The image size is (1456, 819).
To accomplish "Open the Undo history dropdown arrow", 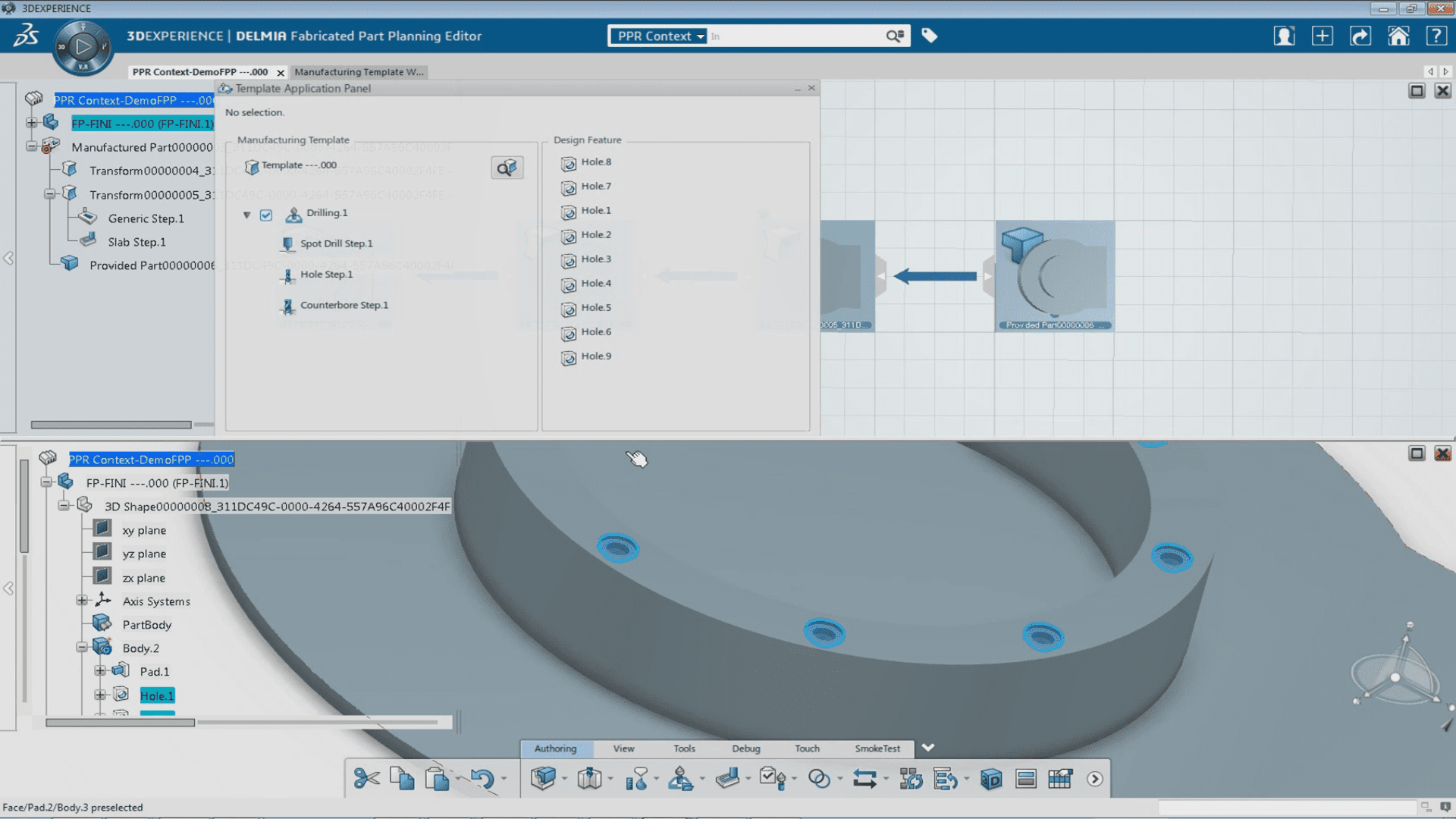I will pos(504,780).
